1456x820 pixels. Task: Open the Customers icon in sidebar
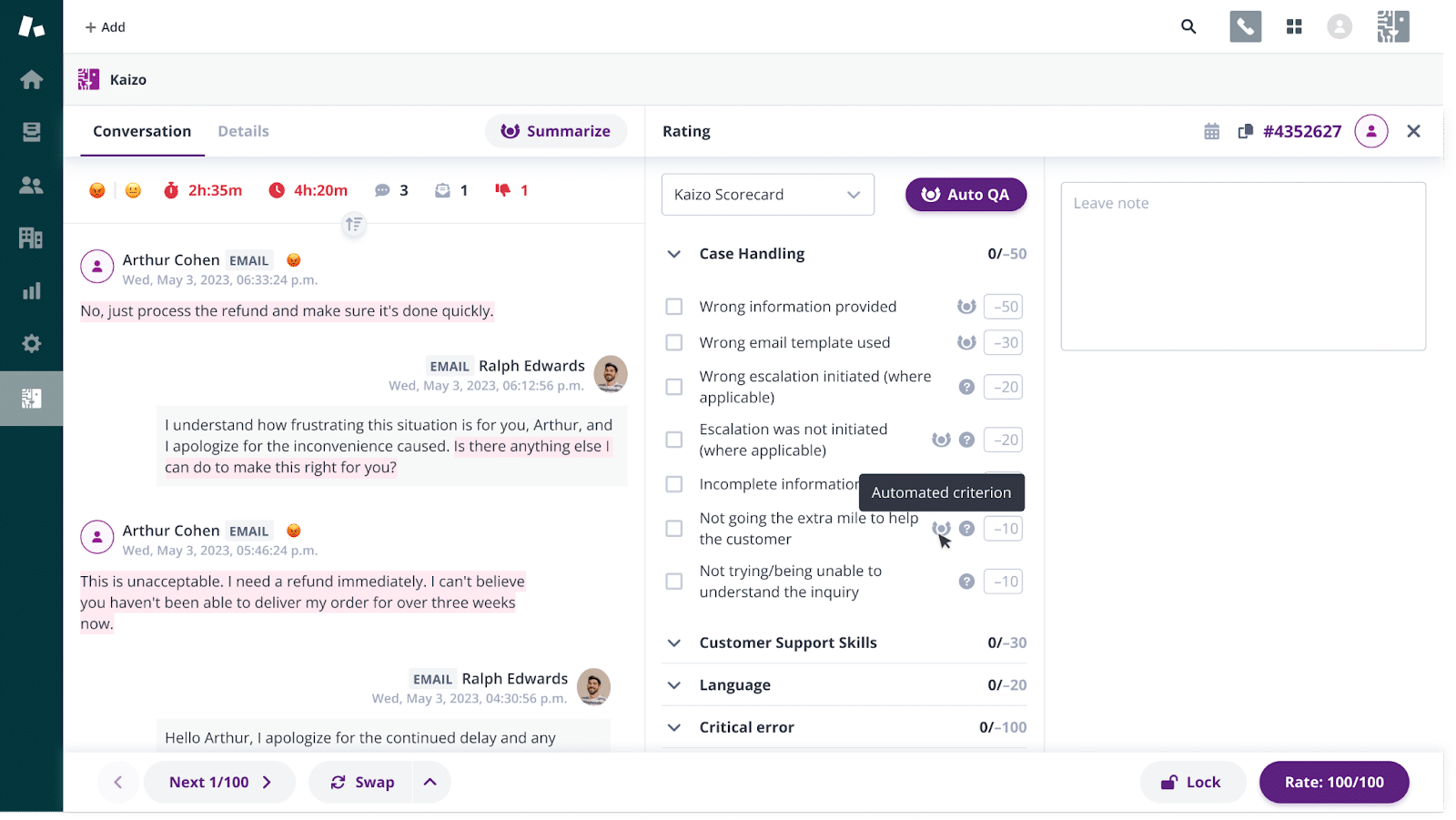pyautogui.click(x=31, y=185)
